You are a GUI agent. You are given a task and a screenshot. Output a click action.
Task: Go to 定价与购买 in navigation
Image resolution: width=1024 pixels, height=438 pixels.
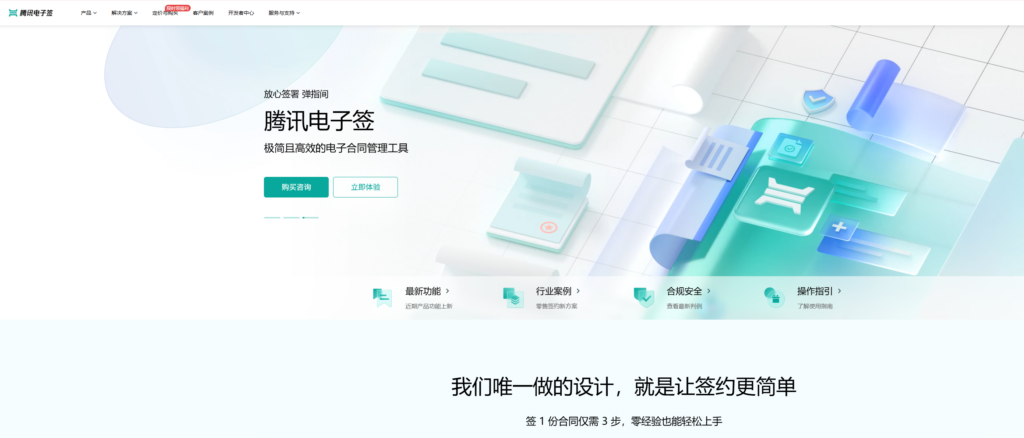click(164, 14)
